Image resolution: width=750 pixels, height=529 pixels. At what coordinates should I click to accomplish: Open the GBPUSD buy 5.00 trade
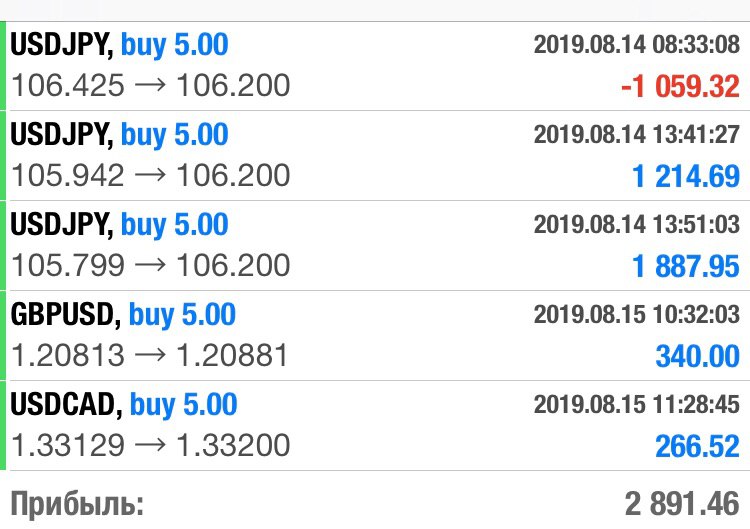point(375,335)
